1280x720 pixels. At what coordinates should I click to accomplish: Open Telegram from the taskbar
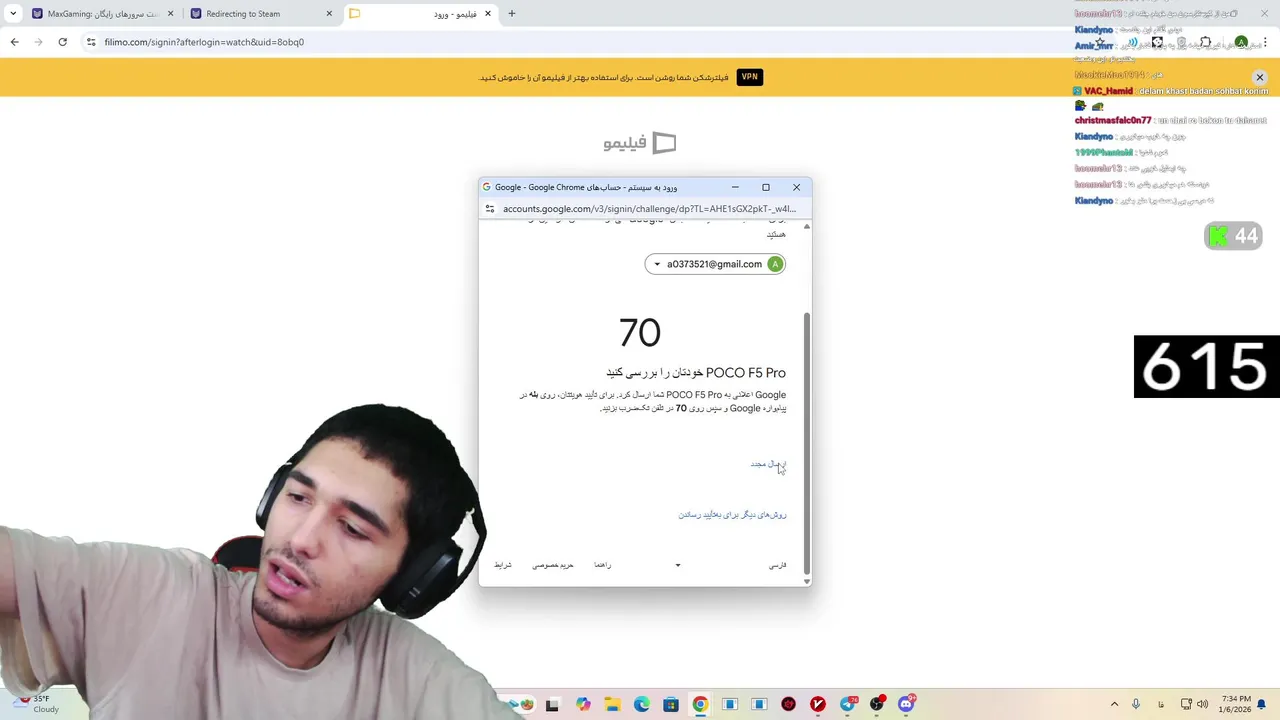(849, 705)
